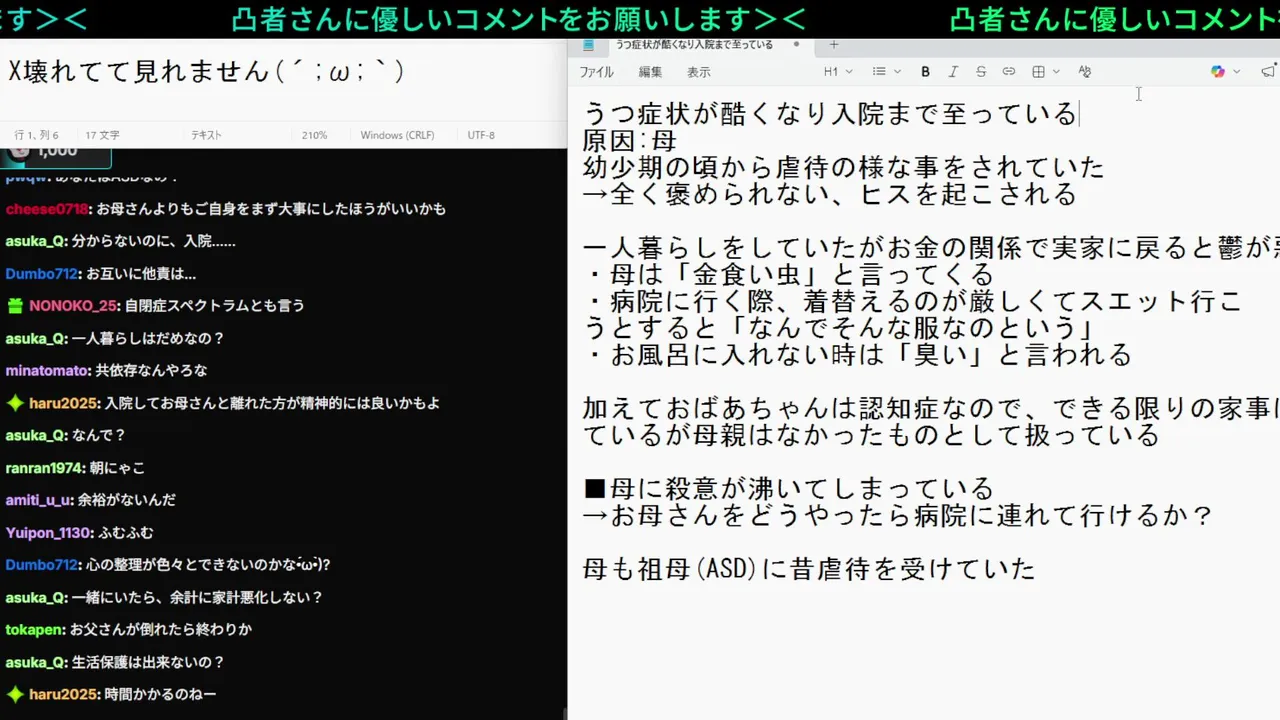Screen dimensions: 1280x720
Task: Click the 17 文字 character count
Action: pyautogui.click(x=102, y=135)
